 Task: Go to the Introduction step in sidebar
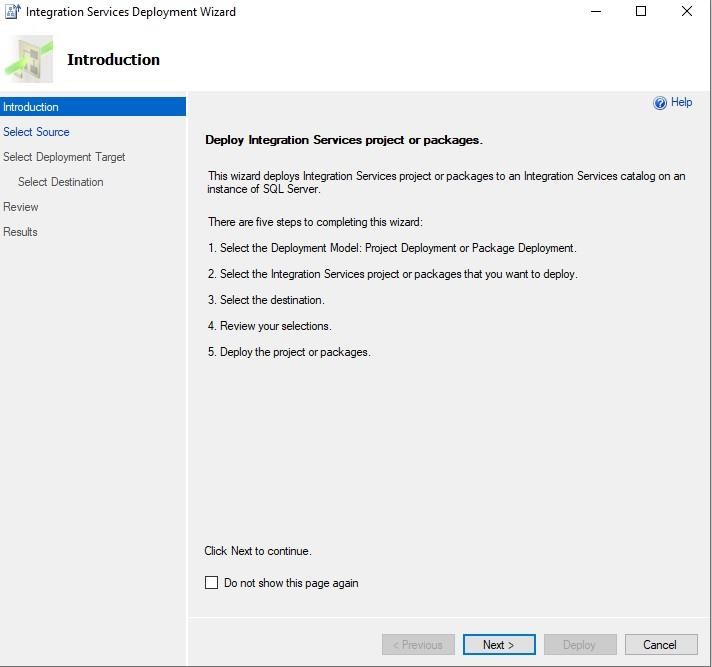(x=93, y=107)
